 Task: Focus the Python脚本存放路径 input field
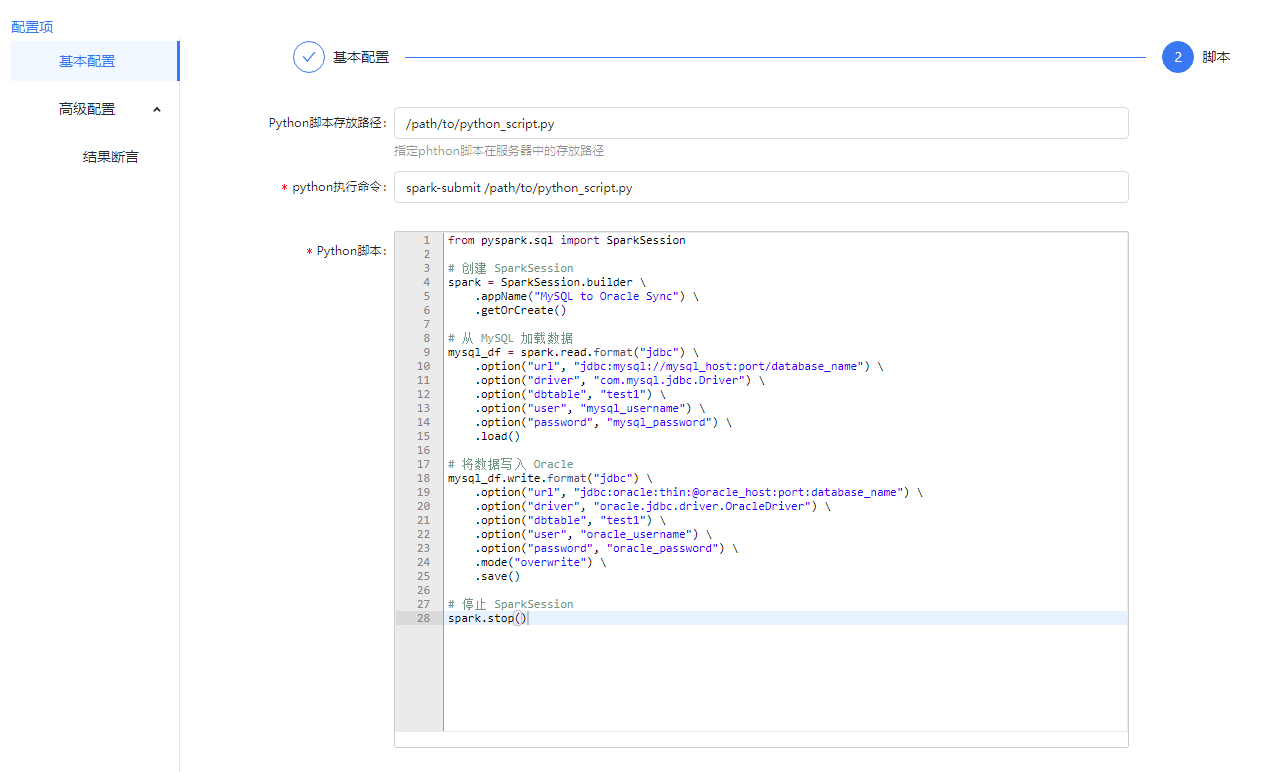coord(760,123)
